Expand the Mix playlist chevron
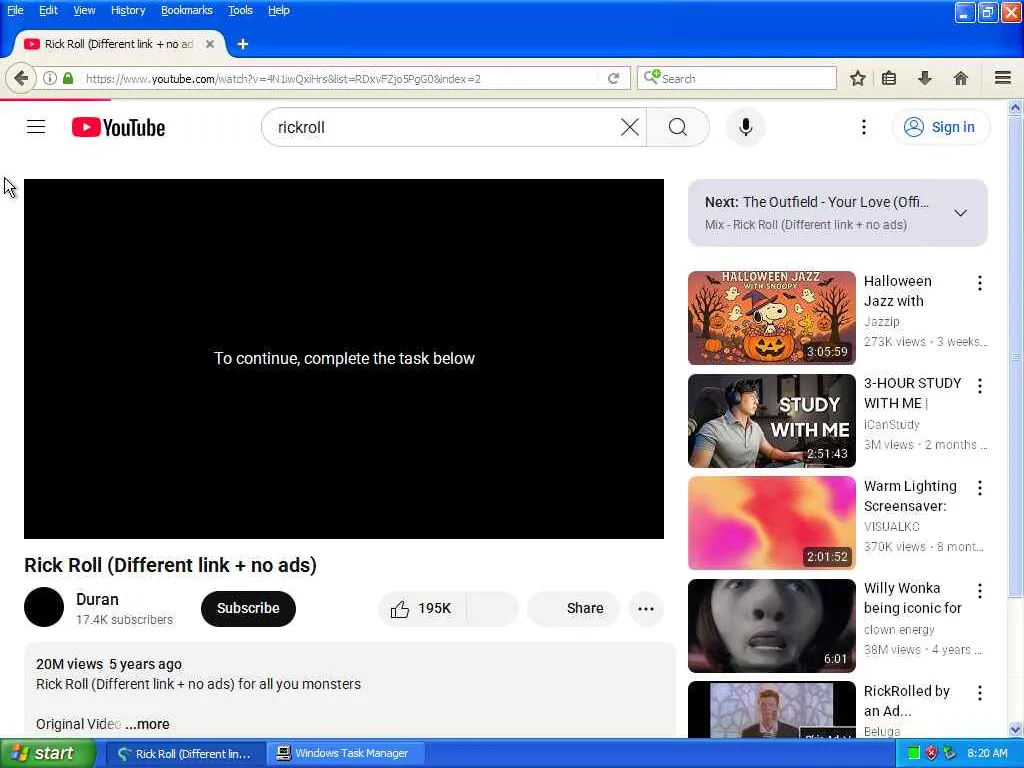The image size is (1024, 768). coord(960,213)
